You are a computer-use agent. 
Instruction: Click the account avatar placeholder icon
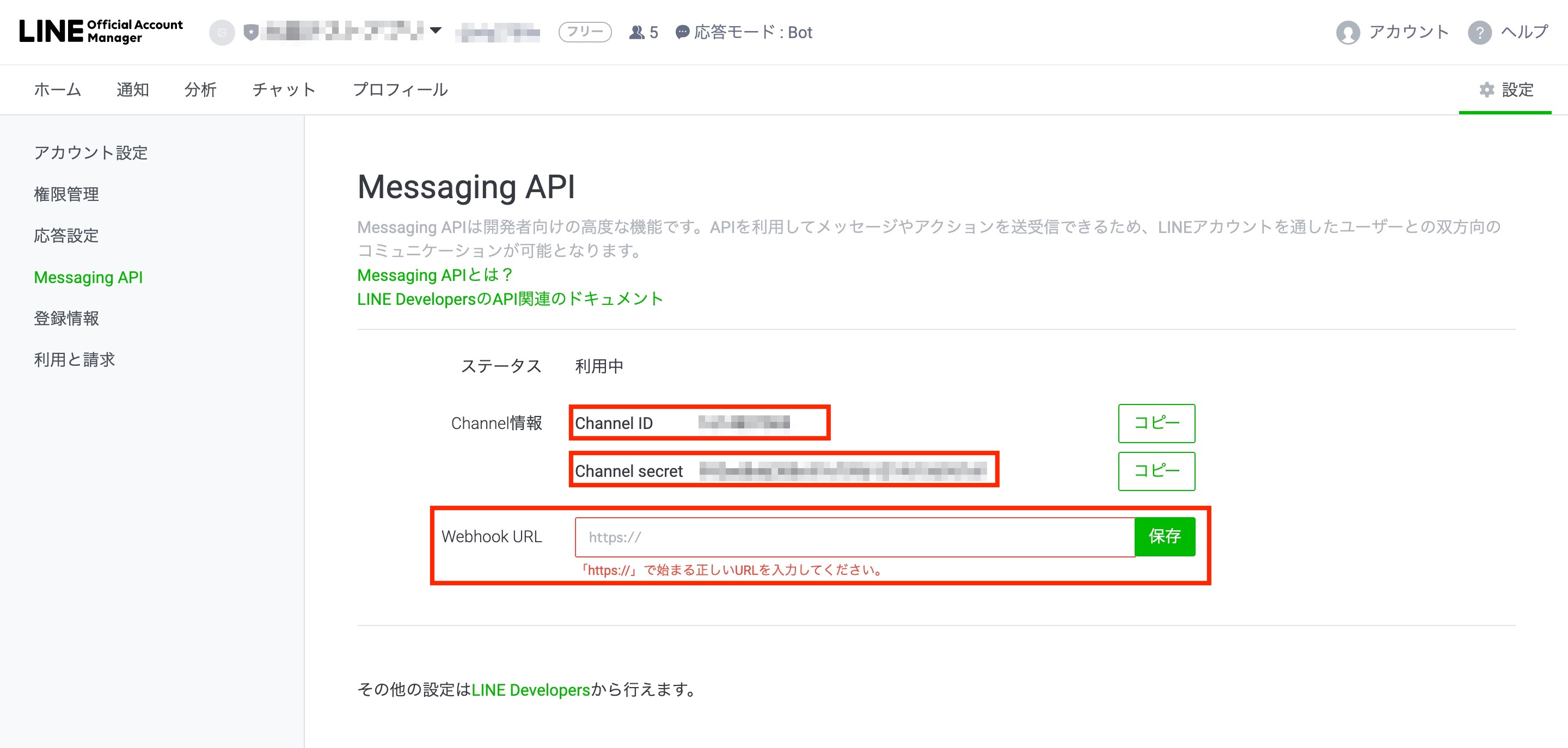coord(222,32)
